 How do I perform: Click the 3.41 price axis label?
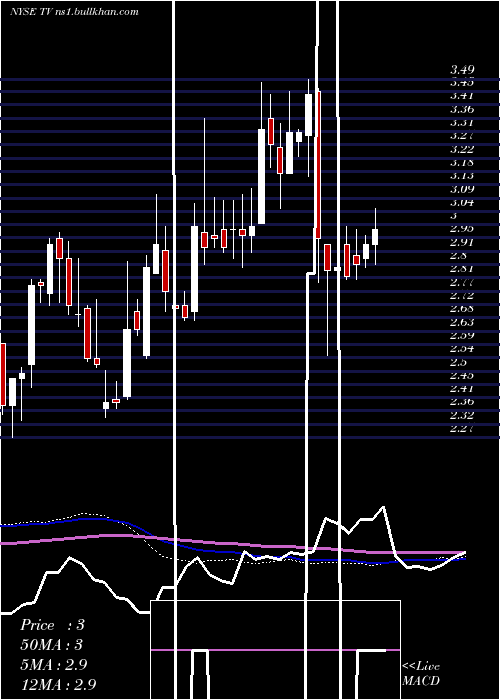coord(462,96)
